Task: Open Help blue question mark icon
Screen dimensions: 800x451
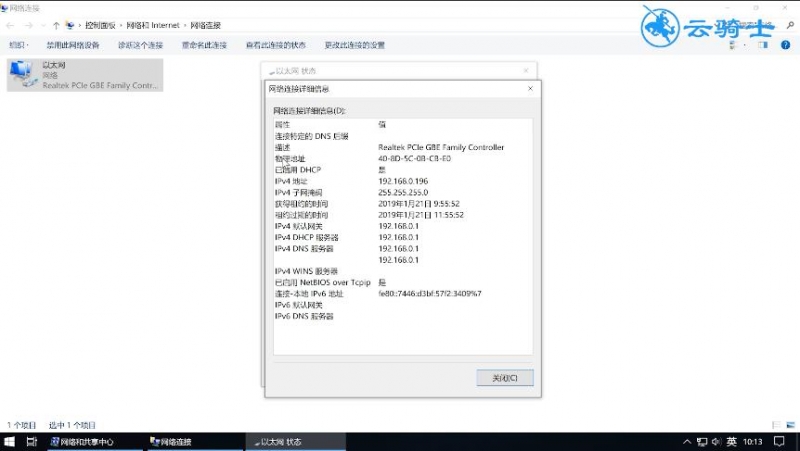Action: click(x=785, y=45)
